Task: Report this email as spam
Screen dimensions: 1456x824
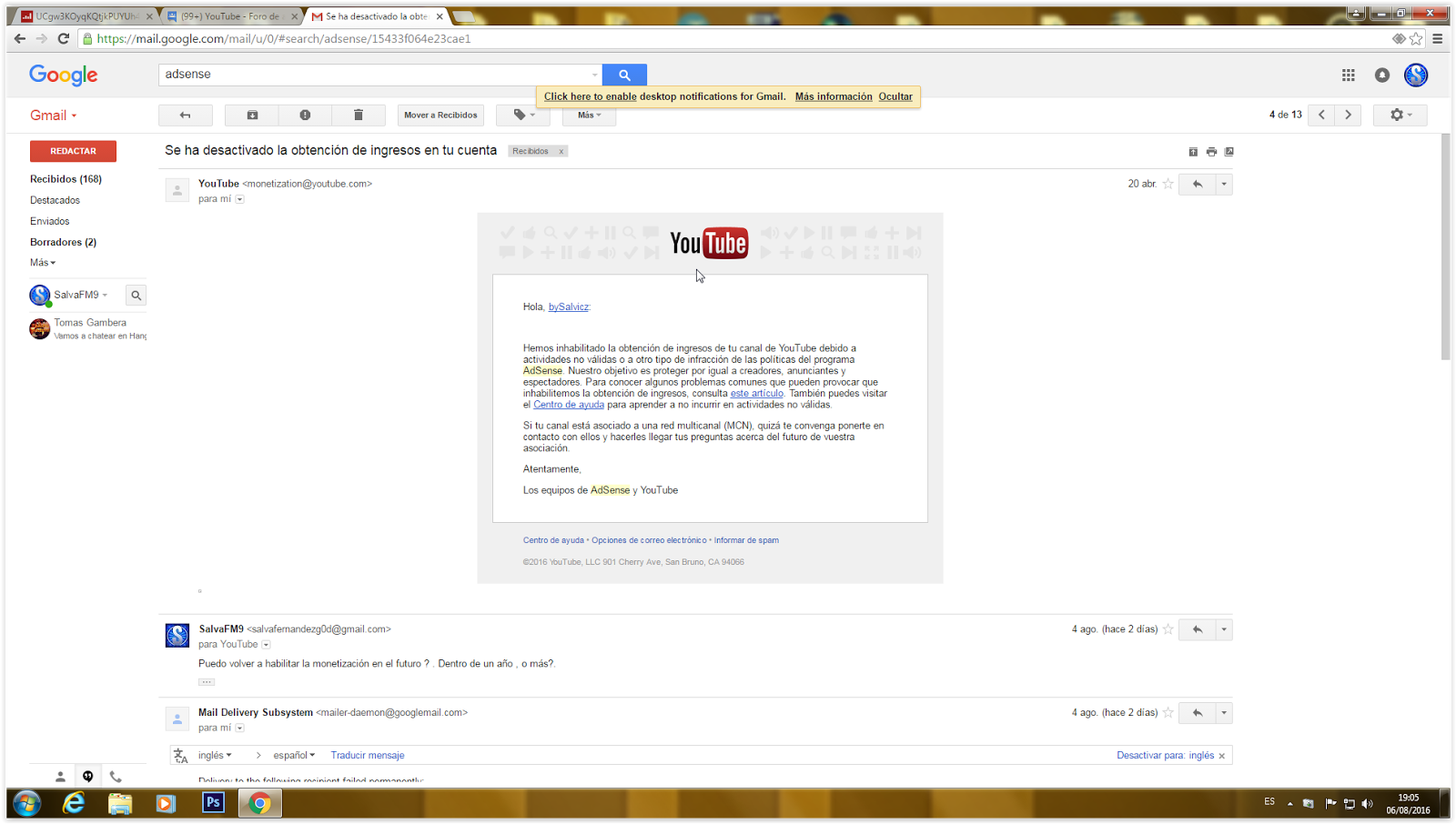Action: [305, 115]
